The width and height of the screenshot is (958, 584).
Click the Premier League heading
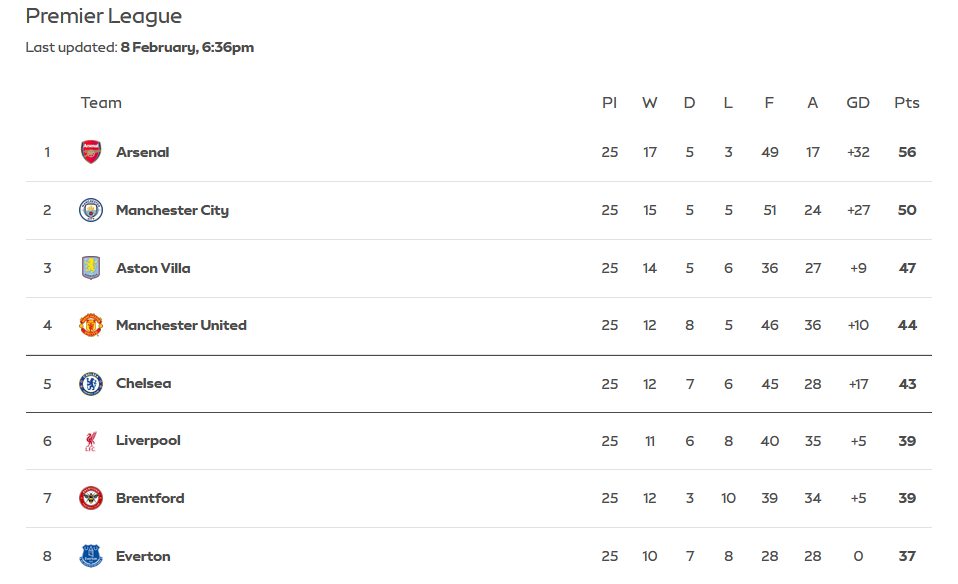(x=104, y=17)
